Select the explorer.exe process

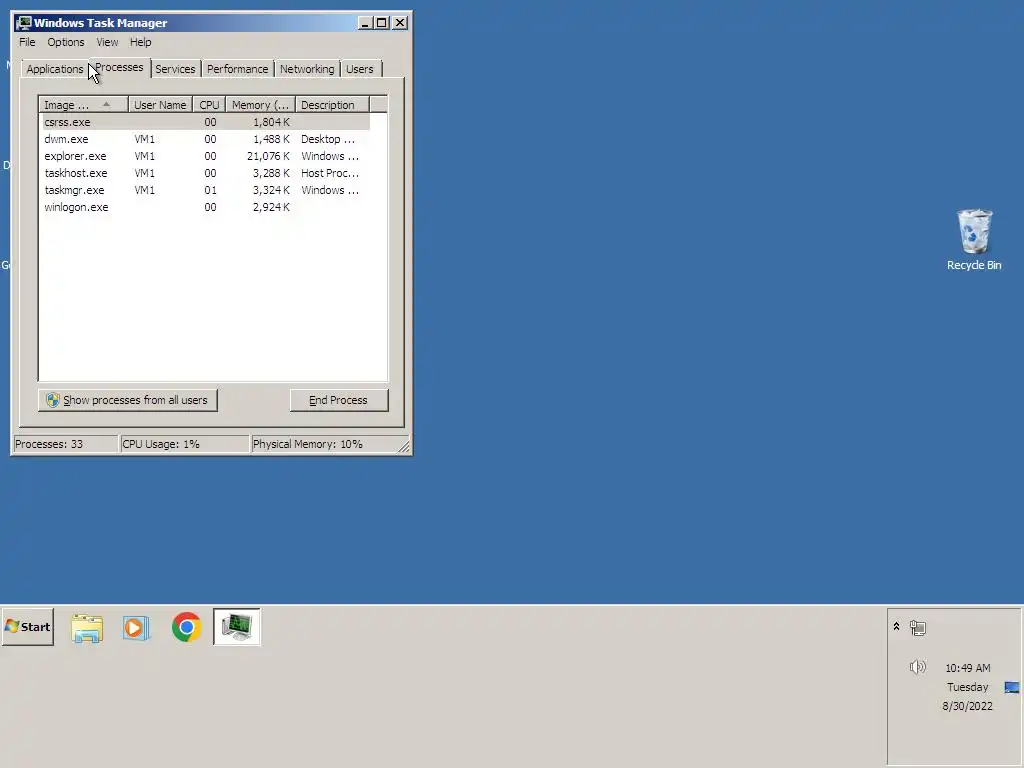coord(206,156)
